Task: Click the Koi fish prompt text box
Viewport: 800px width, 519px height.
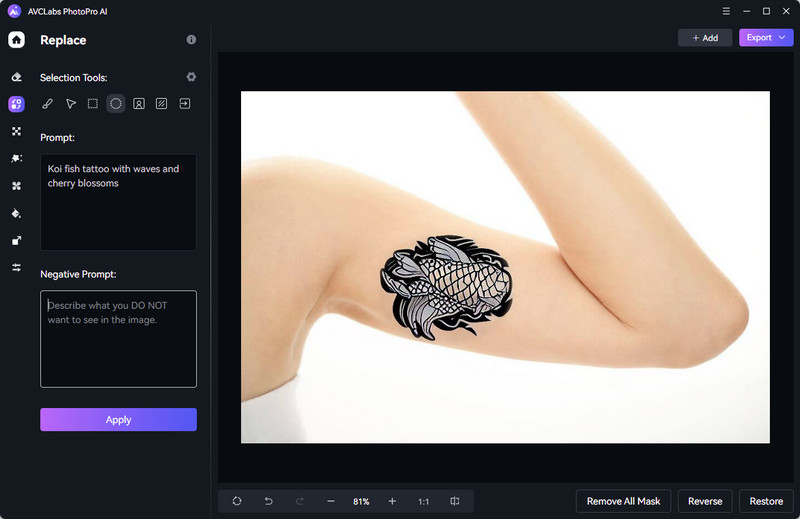Action: (x=118, y=202)
